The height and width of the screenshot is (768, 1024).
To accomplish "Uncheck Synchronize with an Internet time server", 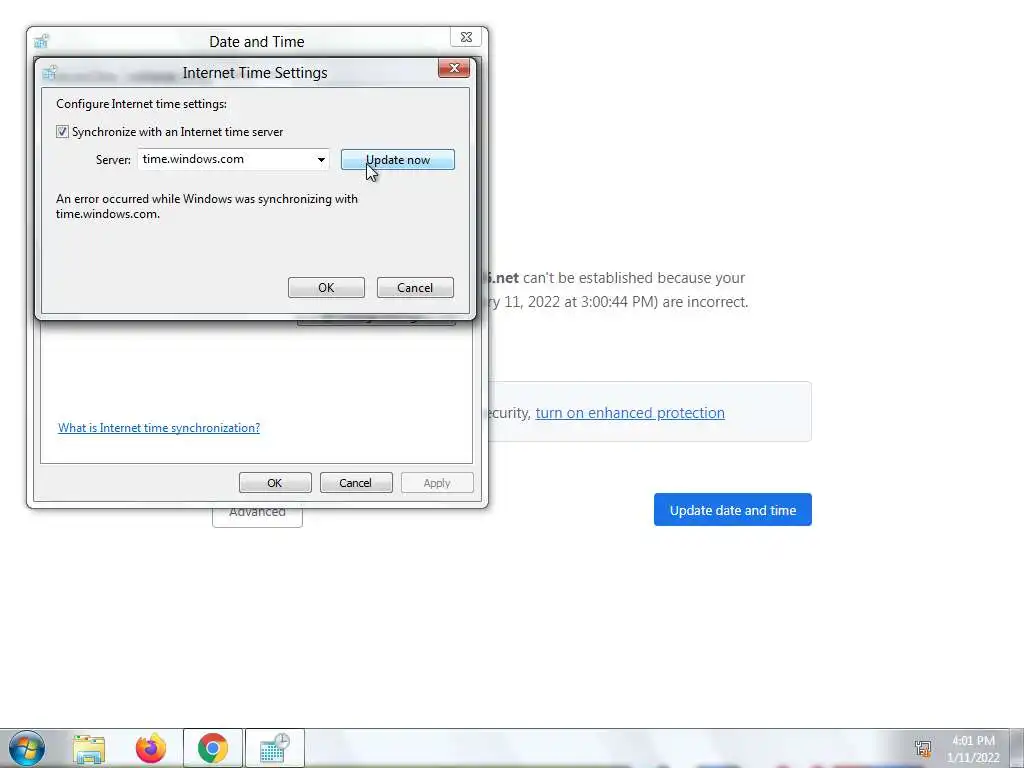I will tap(62, 132).
